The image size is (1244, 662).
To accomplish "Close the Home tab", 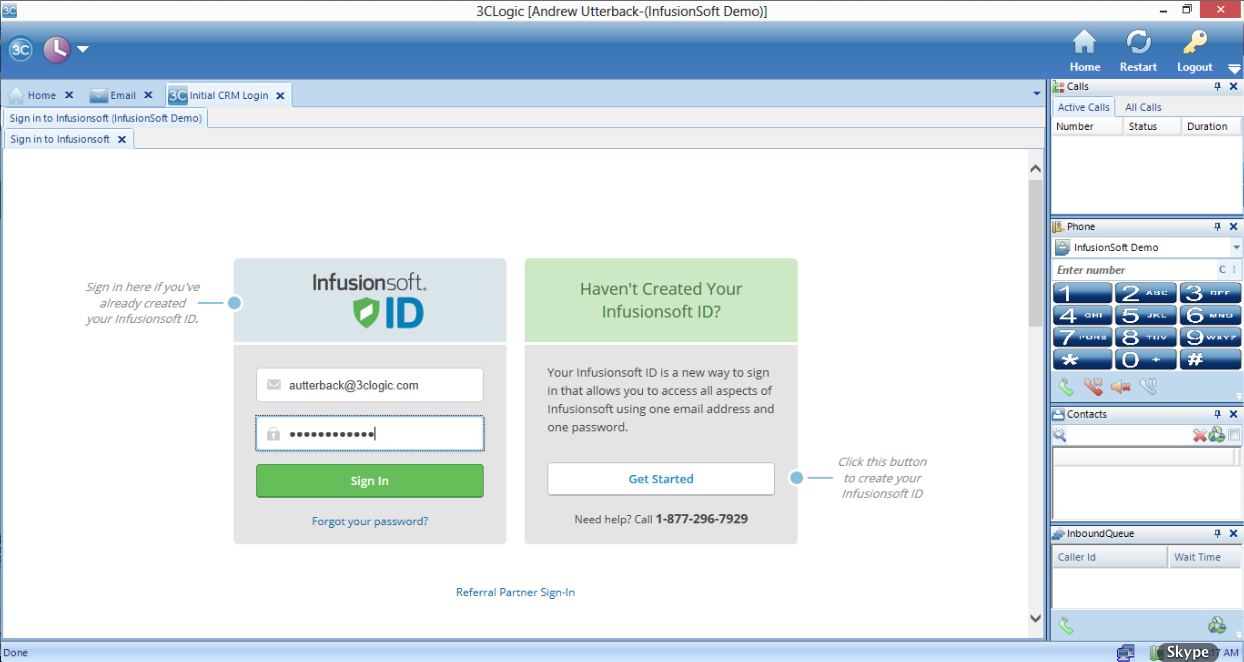I will [69, 95].
